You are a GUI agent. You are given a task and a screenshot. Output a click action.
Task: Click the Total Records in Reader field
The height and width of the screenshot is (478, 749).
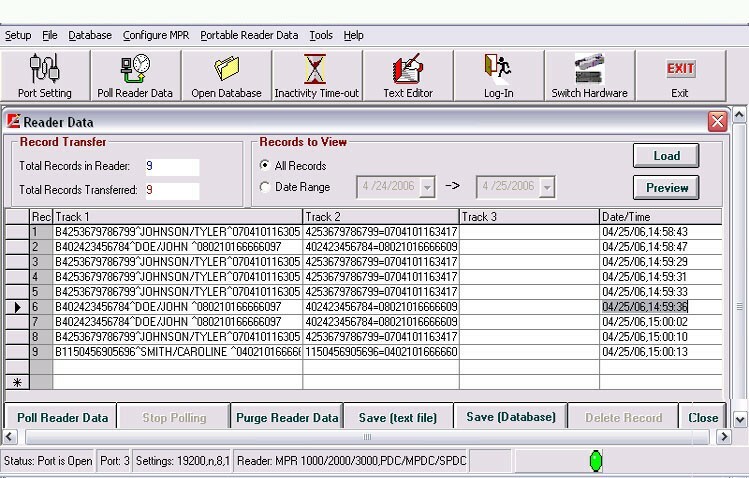(172, 166)
